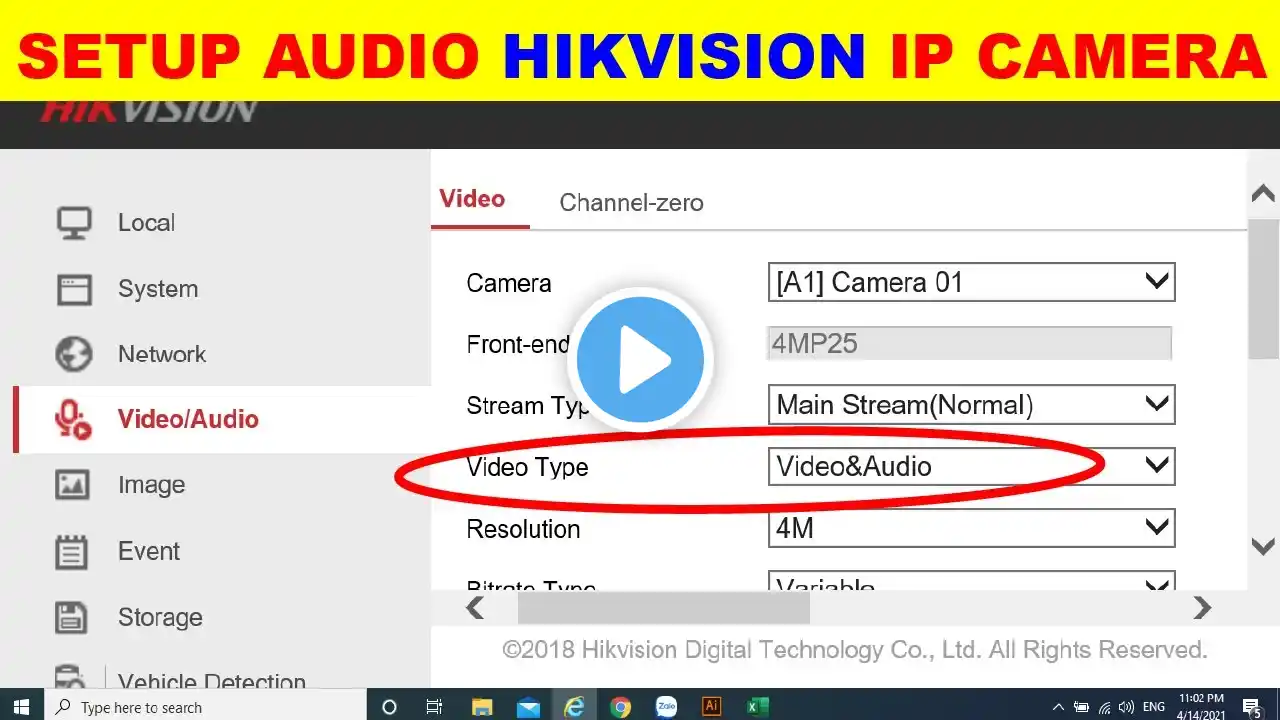Screen dimensions: 1280x720
Task: Open the Local settings monitor icon
Action: pyautogui.click(x=74, y=223)
